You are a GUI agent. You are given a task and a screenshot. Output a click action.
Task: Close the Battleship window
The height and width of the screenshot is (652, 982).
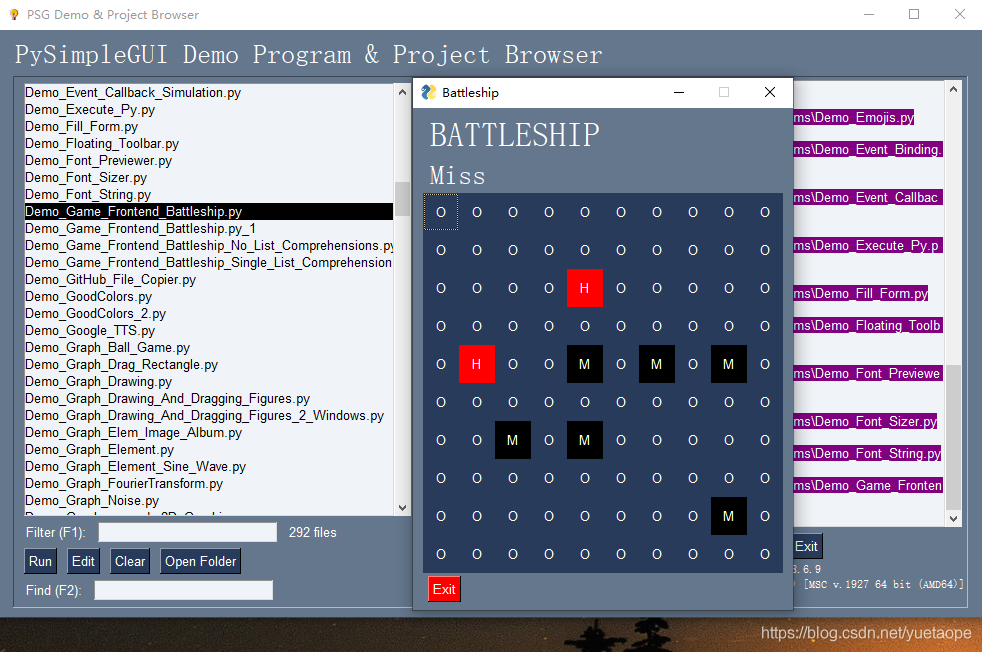(770, 93)
